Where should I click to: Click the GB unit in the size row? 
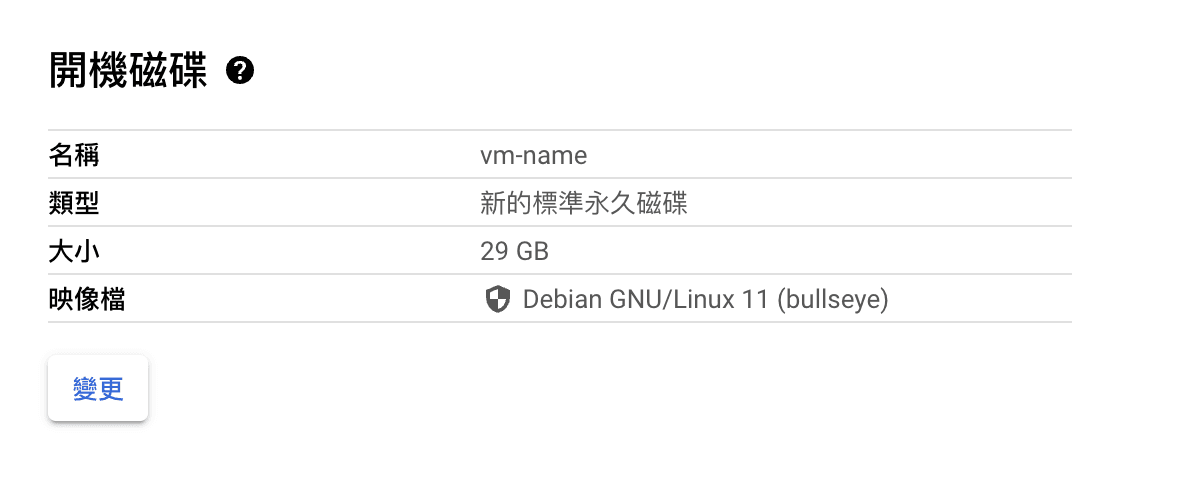(x=532, y=251)
